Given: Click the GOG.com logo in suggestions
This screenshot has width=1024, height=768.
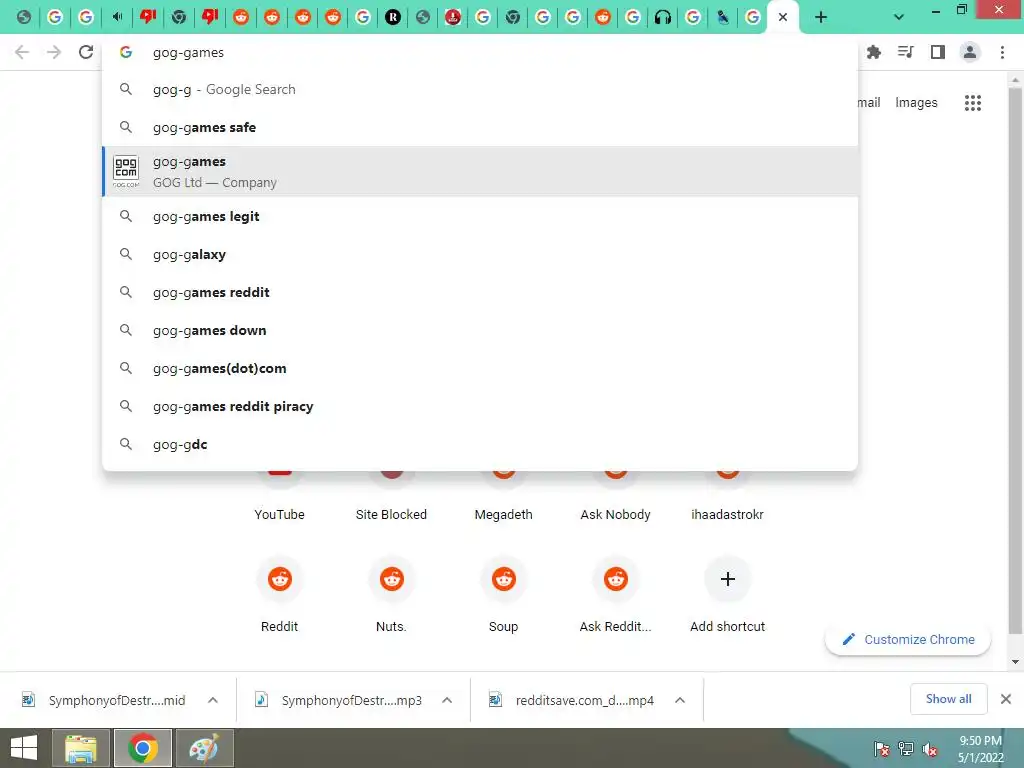Looking at the screenshot, I should (126, 172).
